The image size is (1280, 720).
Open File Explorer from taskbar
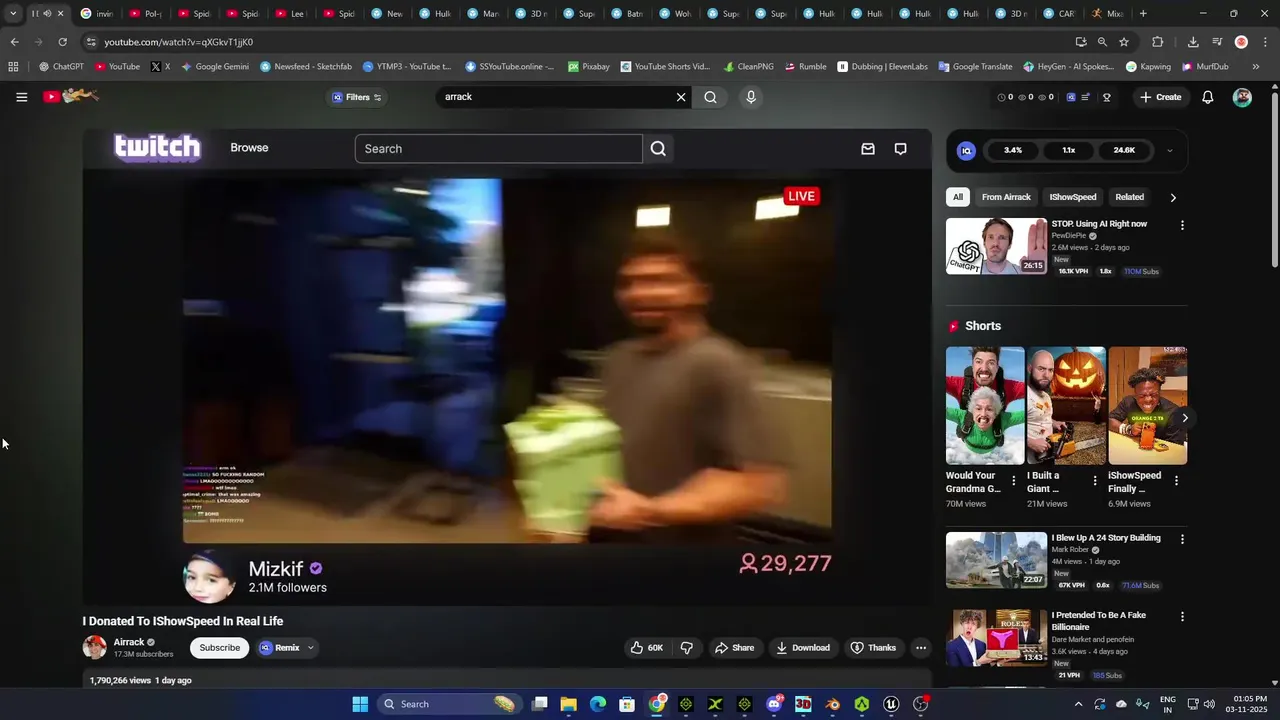(x=568, y=704)
